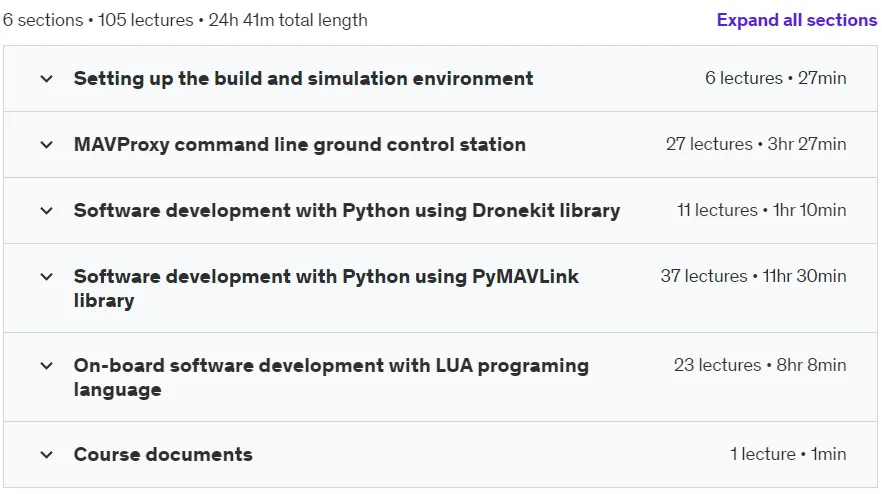The width and height of the screenshot is (882, 494).
Task: Click the '1 lecture • 1min' label
Action: tap(788, 453)
